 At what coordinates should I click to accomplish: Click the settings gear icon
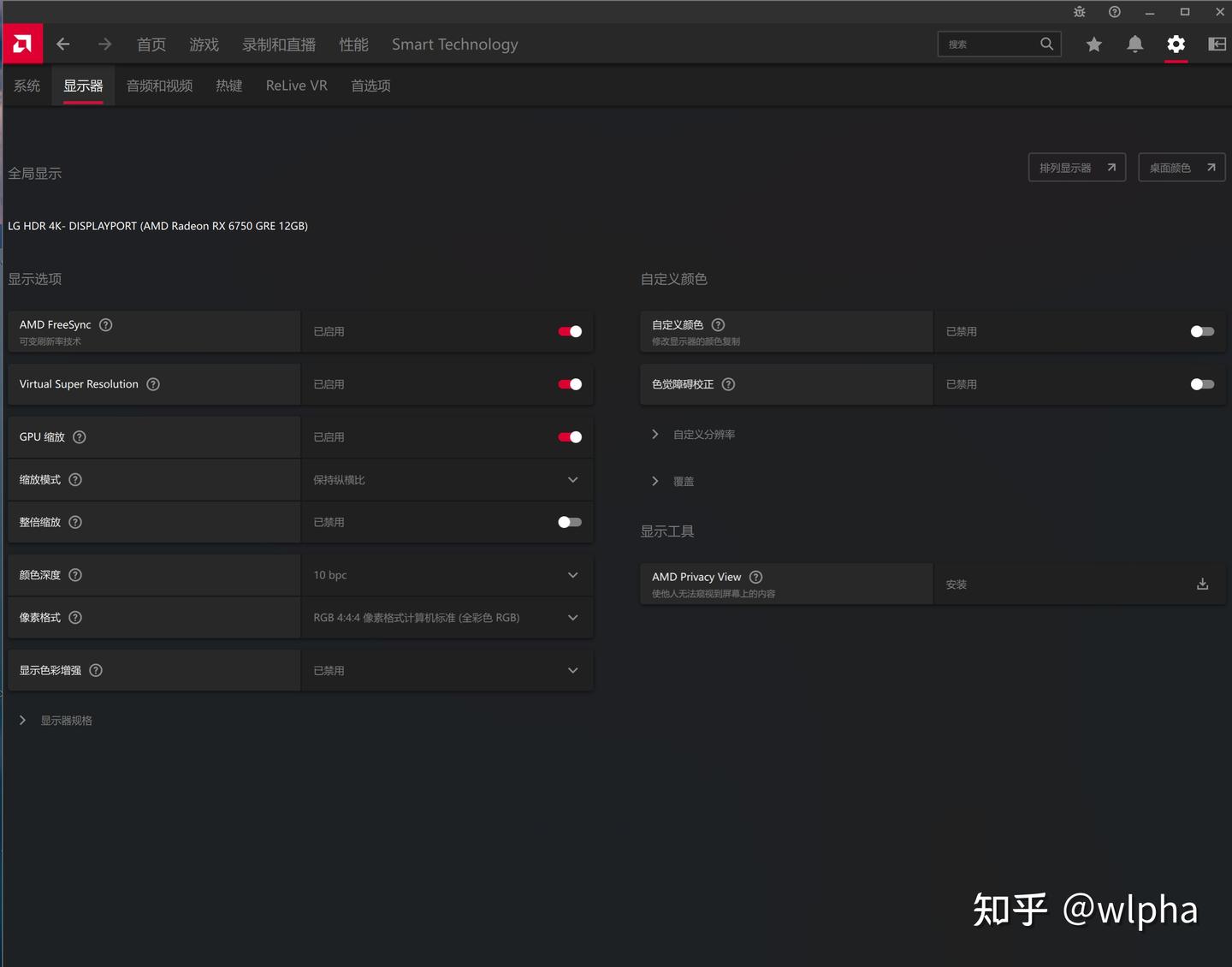click(x=1176, y=44)
